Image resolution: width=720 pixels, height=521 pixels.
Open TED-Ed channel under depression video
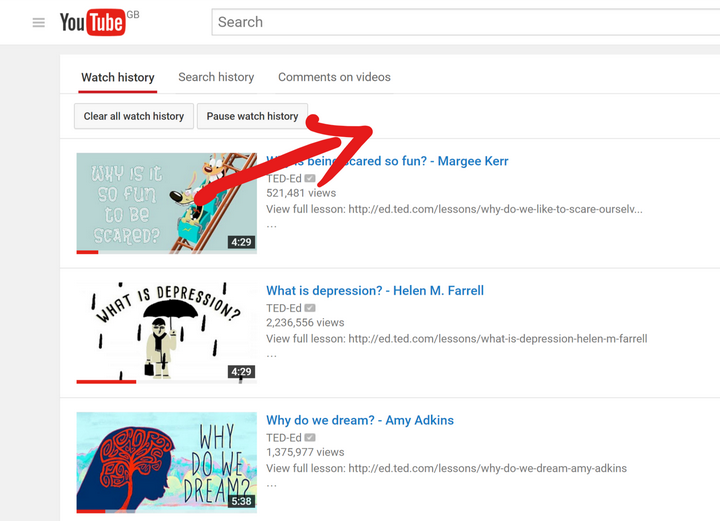tap(284, 308)
